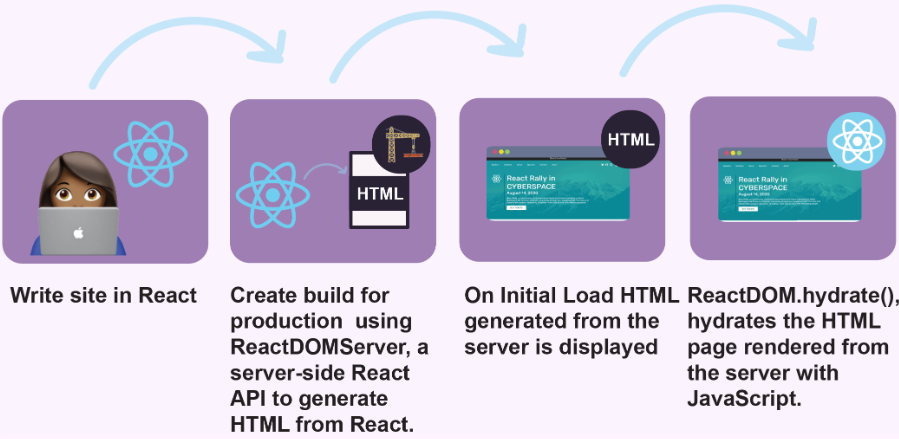
Task: Click the "ReactDOMServer, a" text line
Action: tap(330, 347)
